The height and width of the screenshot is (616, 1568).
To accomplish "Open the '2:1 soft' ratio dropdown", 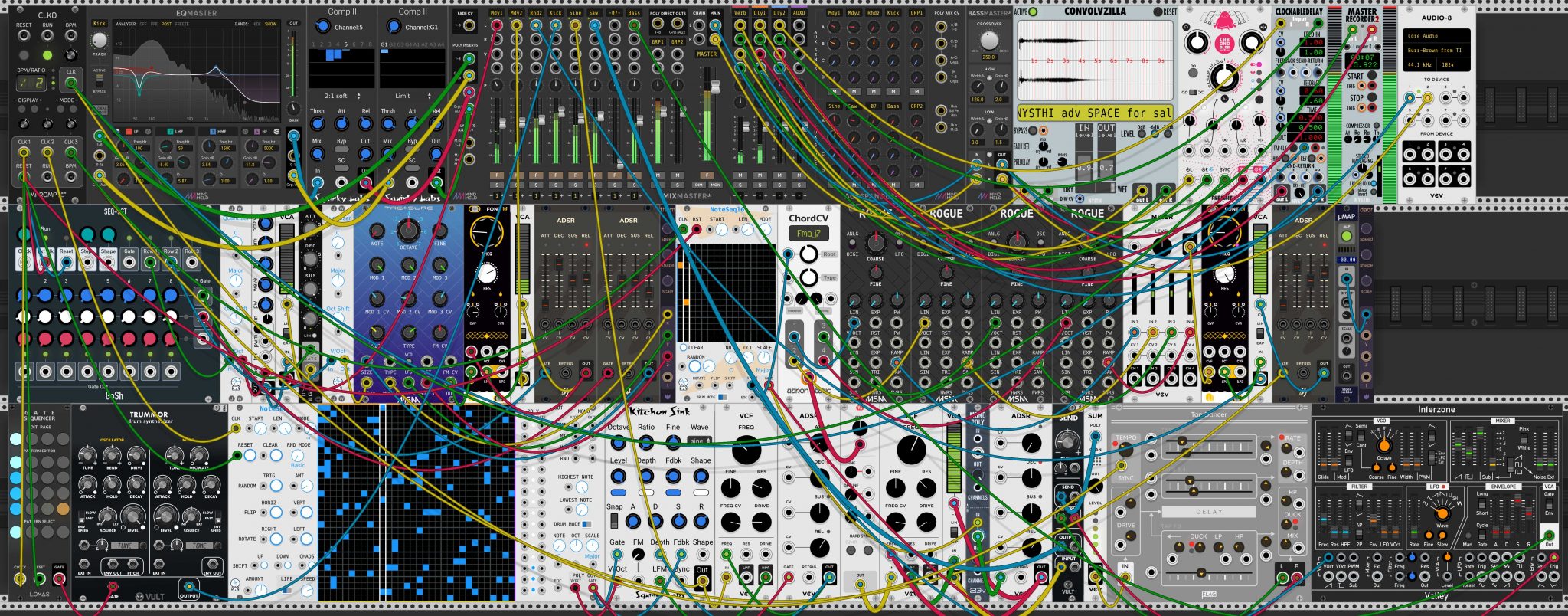I will click(x=341, y=96).
